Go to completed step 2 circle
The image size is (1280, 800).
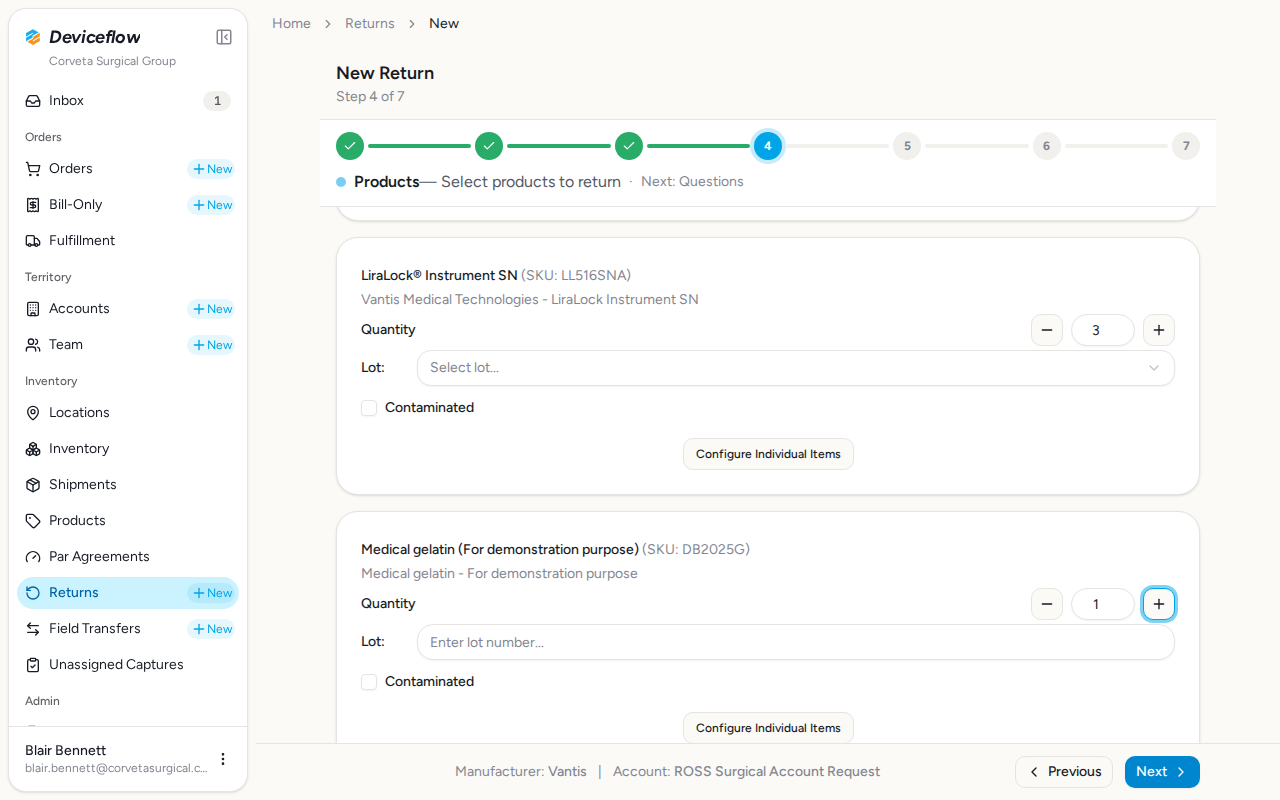(489, 146)
